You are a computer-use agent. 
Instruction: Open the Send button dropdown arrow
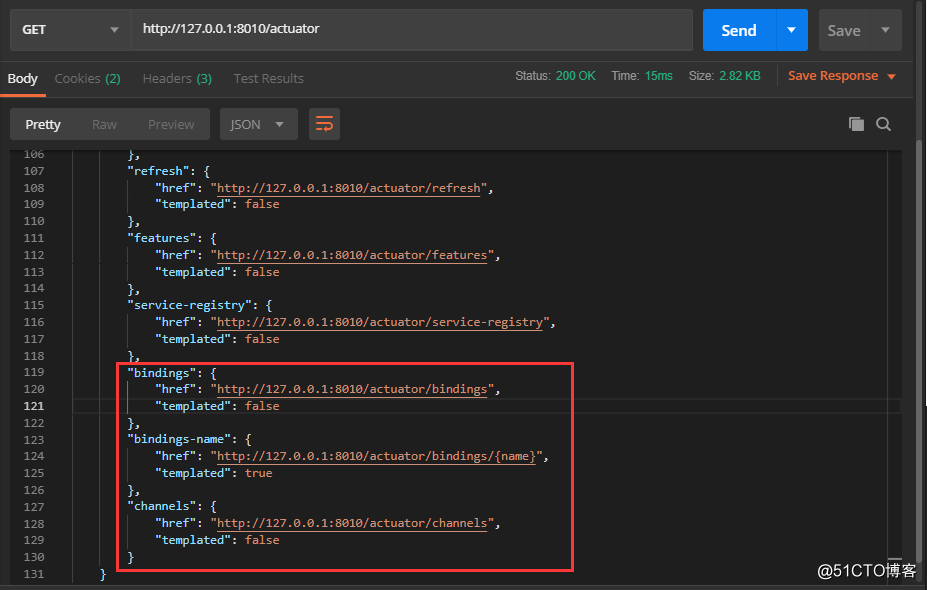pyautogui.click(x=792, y=30)
